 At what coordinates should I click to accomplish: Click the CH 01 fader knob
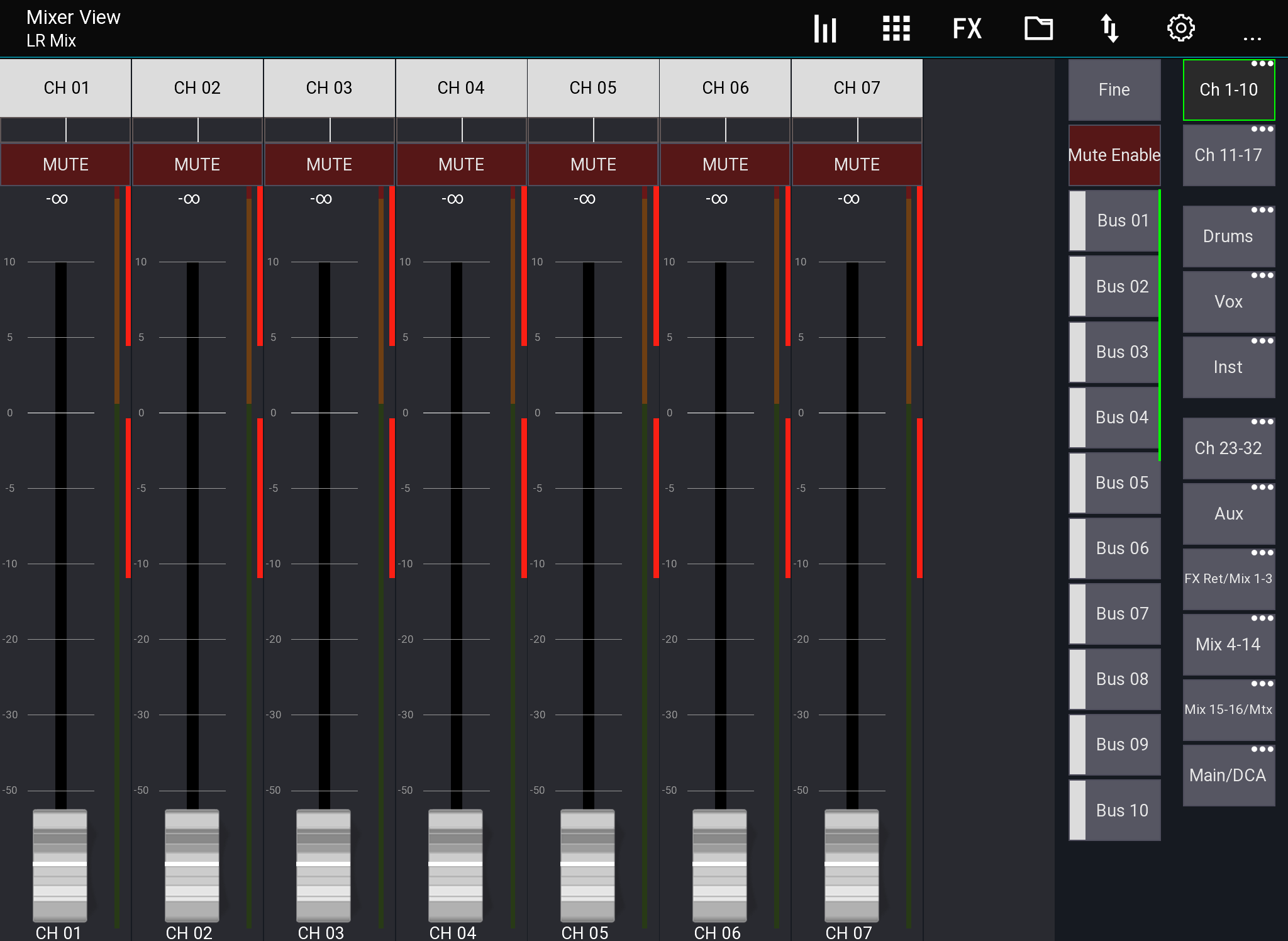pyautogui.click(x=60, y=866)
